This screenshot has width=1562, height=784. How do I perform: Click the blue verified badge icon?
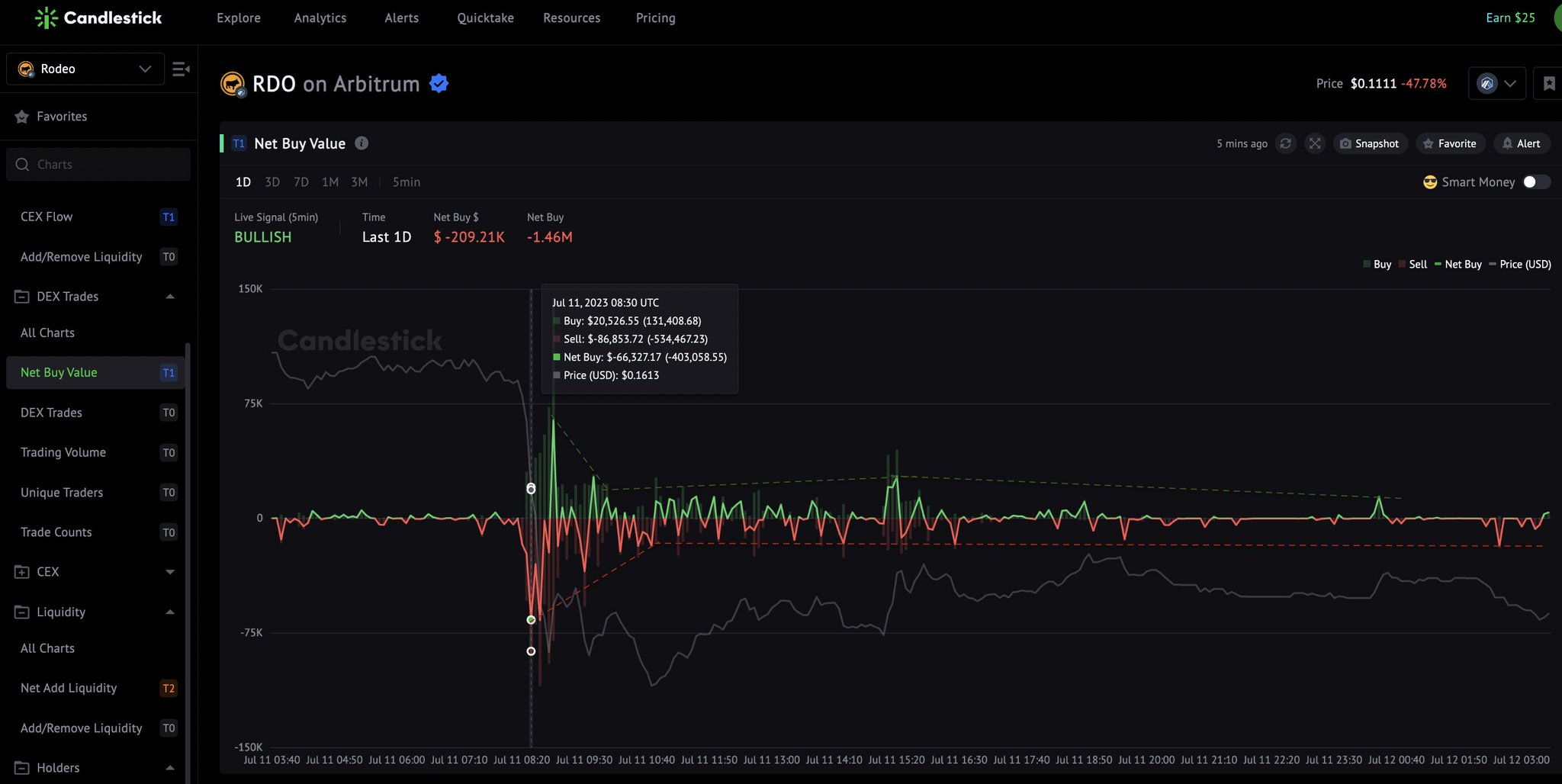[x=439, y=83]
